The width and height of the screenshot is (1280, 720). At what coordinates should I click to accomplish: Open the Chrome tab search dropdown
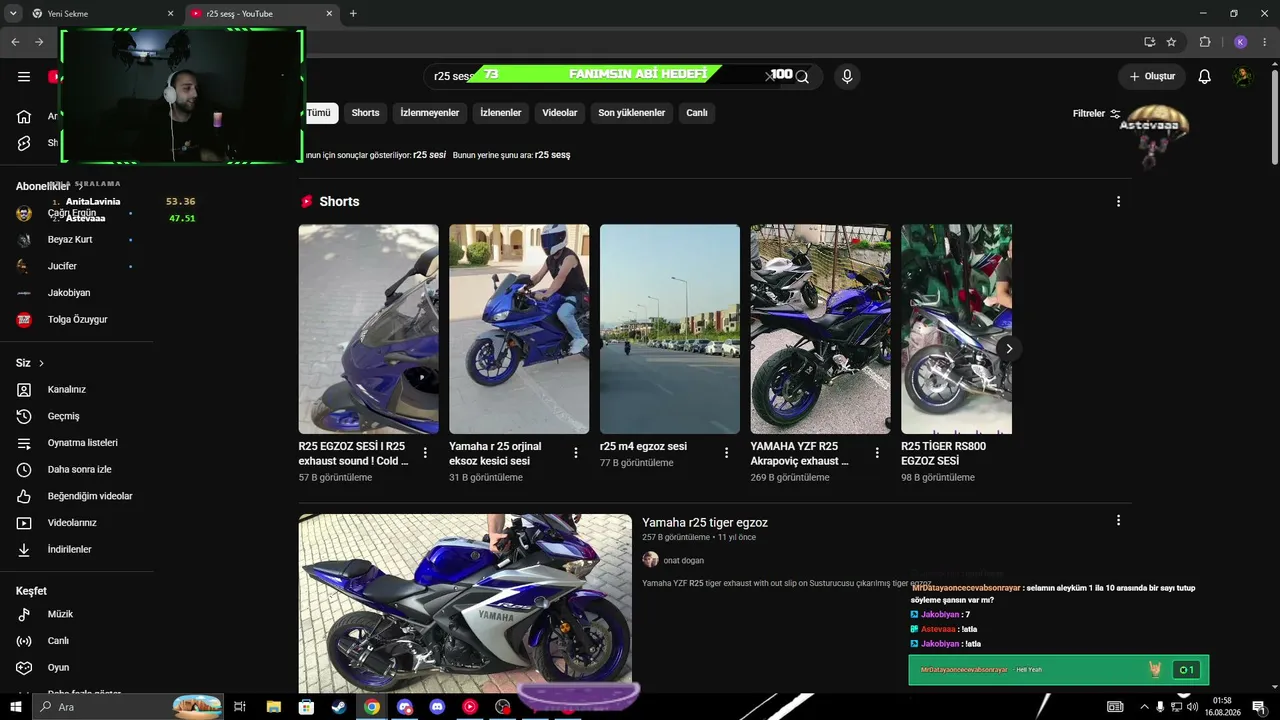13,14
